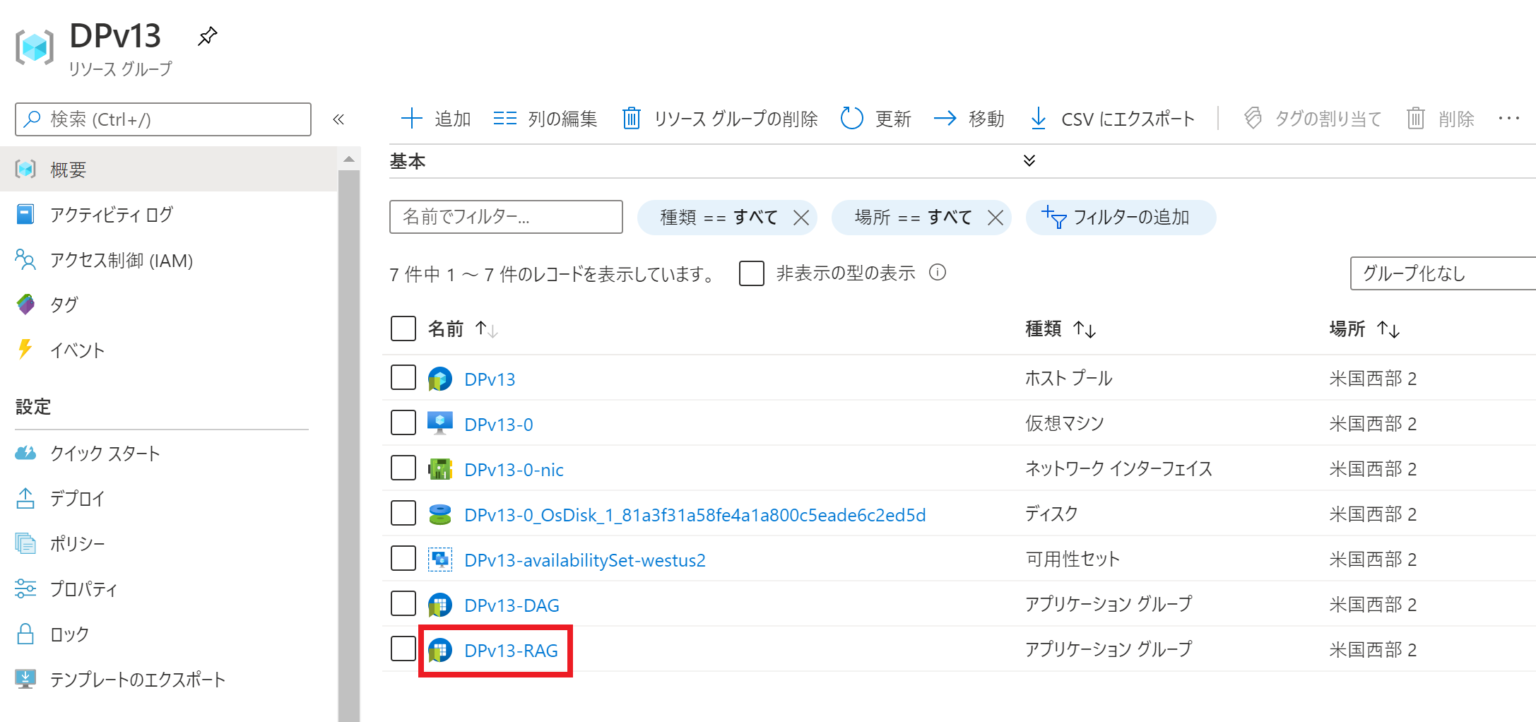Viewport: 1536px width, 722px height.
Task: Enable 非表示の型の表示 checkbox
Action: pos(751,272)
